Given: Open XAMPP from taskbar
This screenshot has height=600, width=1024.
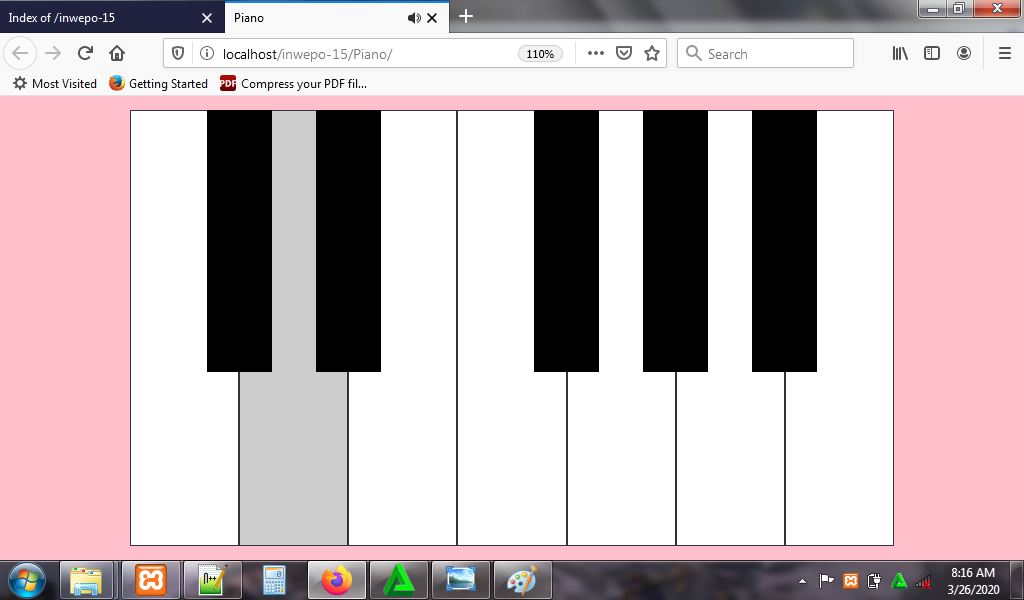Looking at the screenshot, I should 150,580.
